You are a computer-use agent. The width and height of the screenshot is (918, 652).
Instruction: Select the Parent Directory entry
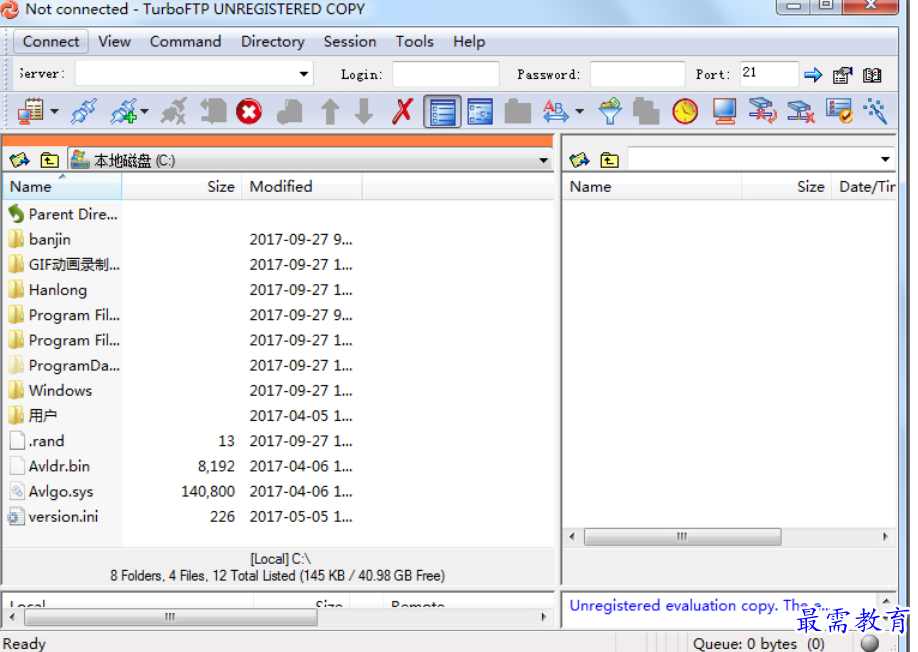pyautogui.click(x=63, y=214)
